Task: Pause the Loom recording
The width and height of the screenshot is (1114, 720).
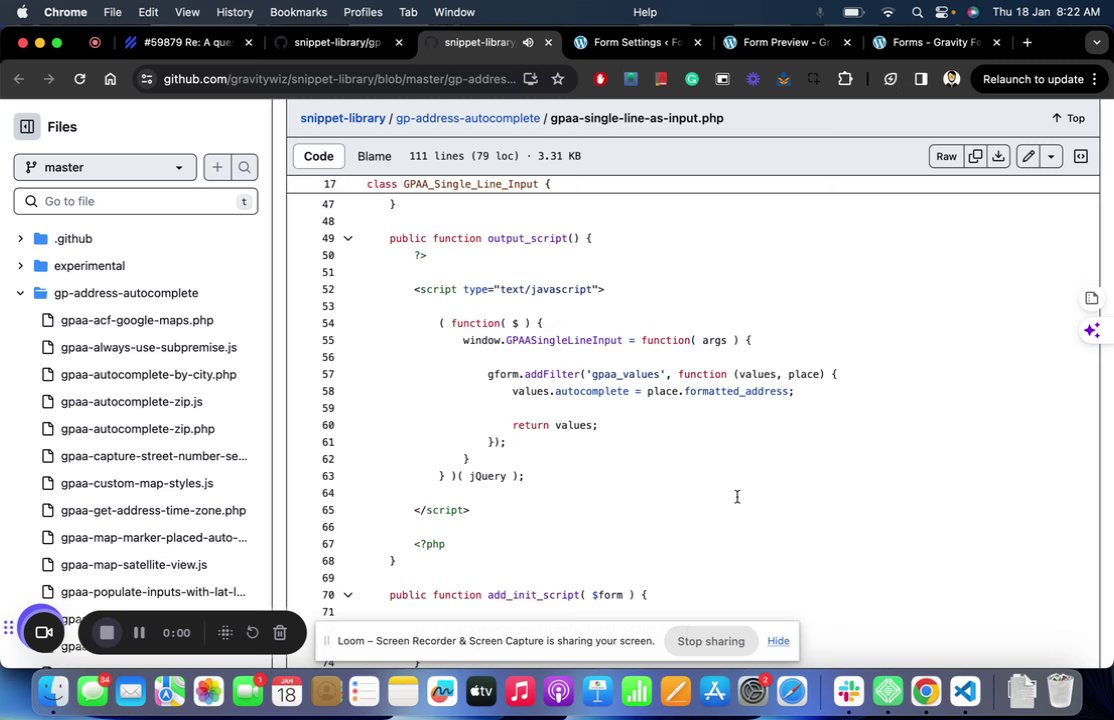Action: point(139,632)
